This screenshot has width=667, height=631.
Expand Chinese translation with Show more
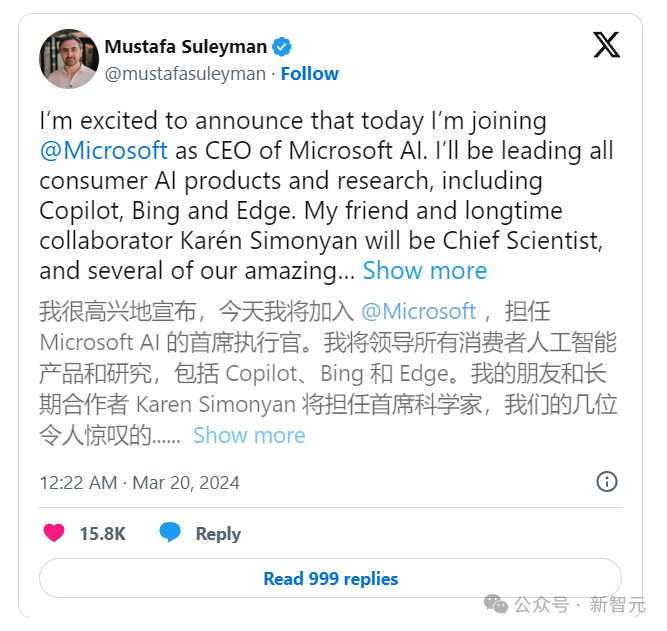[249, 435]
